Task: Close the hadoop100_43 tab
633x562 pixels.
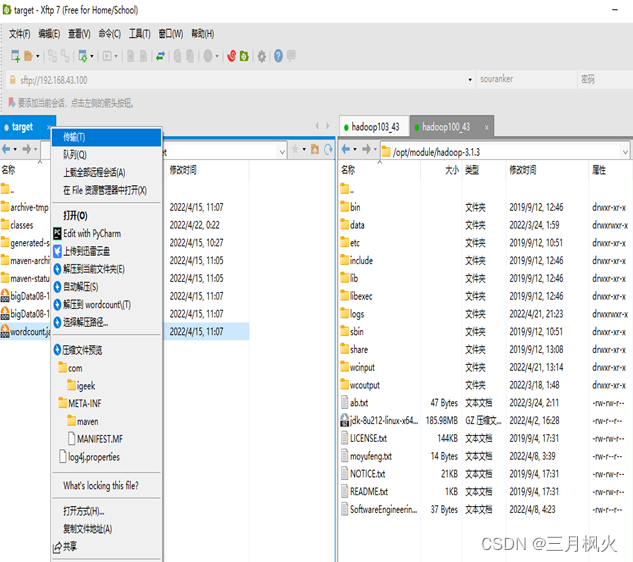Action: coord(486,127)
